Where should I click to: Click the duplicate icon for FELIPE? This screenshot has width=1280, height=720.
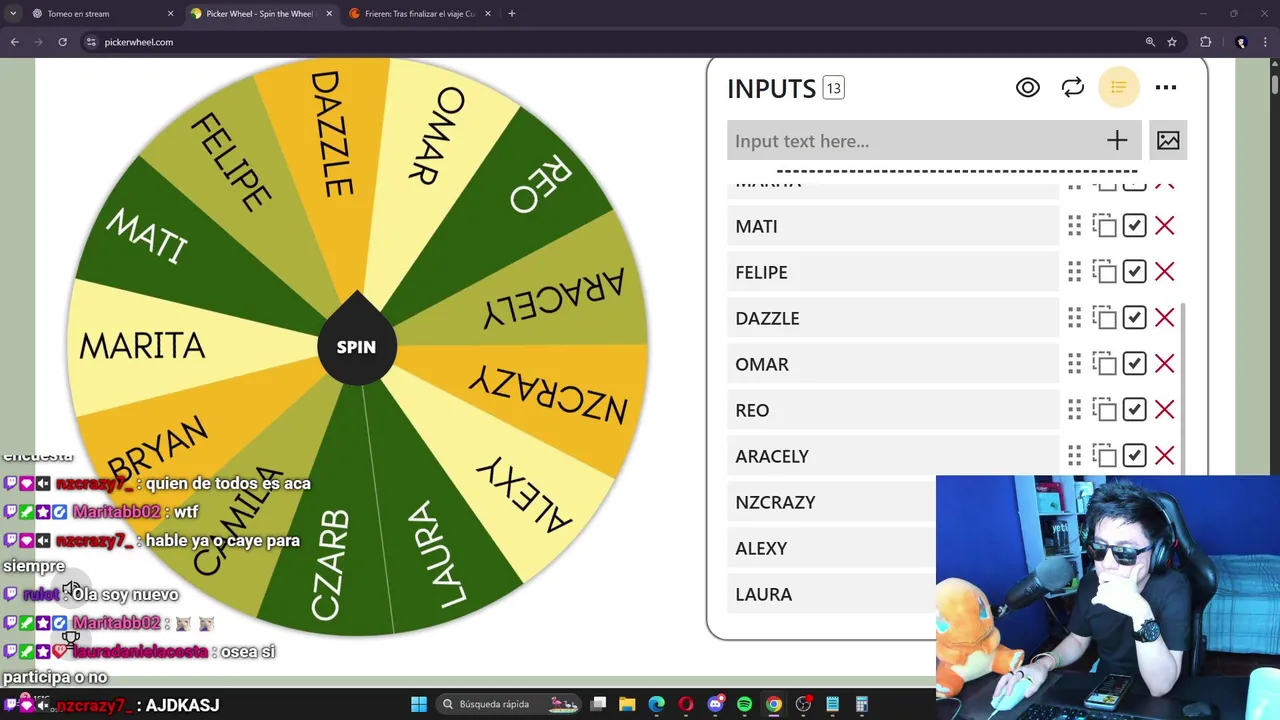pos(1104,272)
